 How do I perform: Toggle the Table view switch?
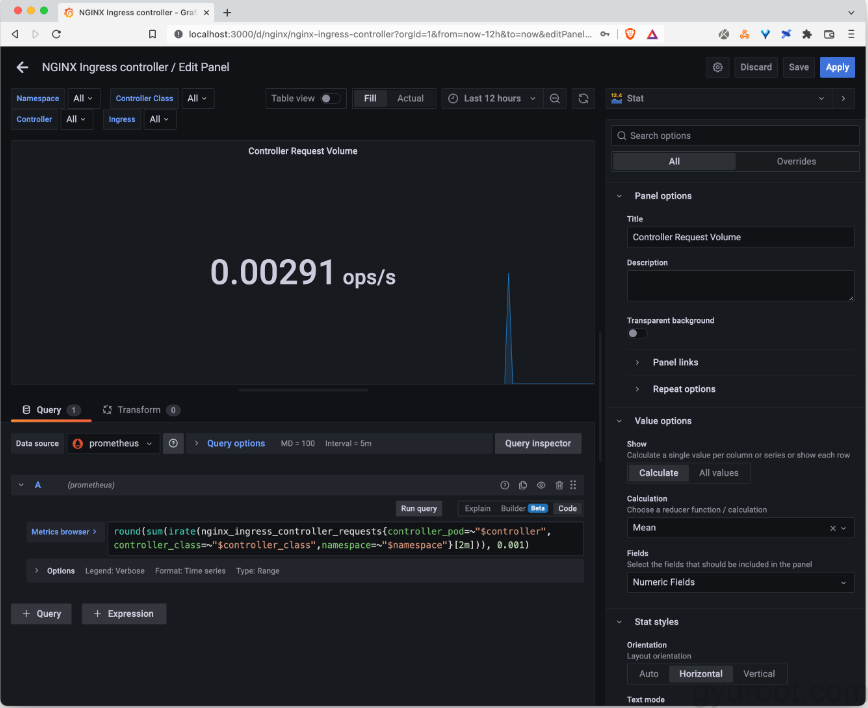(x=330, y=99)
